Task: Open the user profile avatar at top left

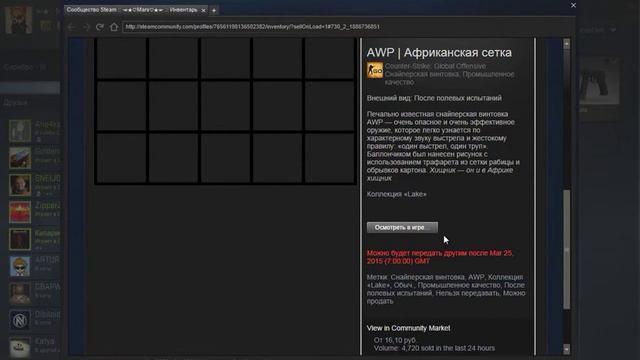Action: click(x=18, y=20)
